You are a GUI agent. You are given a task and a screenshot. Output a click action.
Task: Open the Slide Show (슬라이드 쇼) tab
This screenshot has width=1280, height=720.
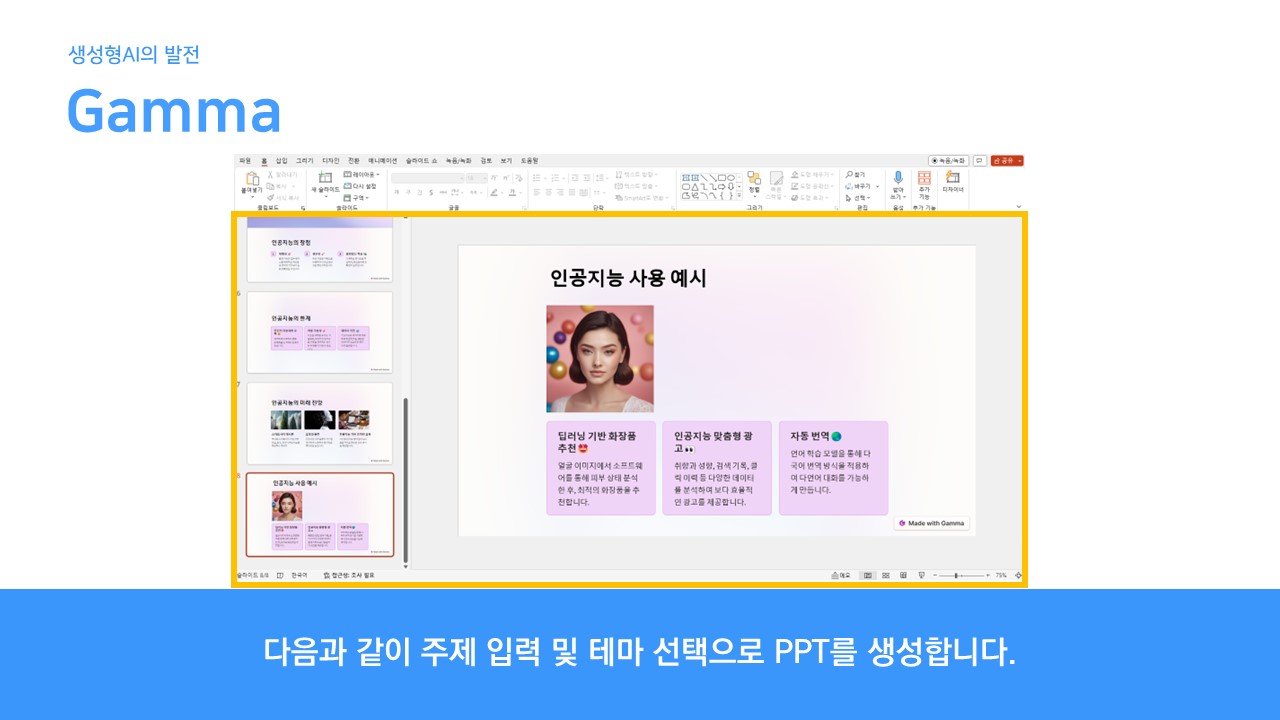[x=421, y=161]
